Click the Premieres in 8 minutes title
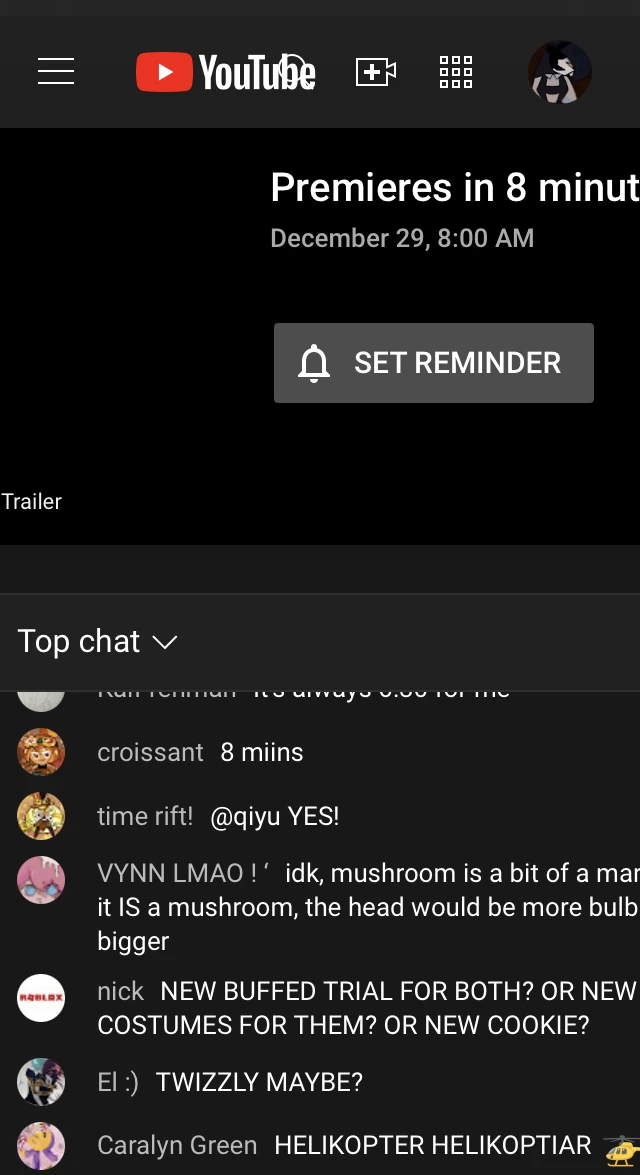The width and height of the screenshot is (640, 1175). tap(455, 187)
